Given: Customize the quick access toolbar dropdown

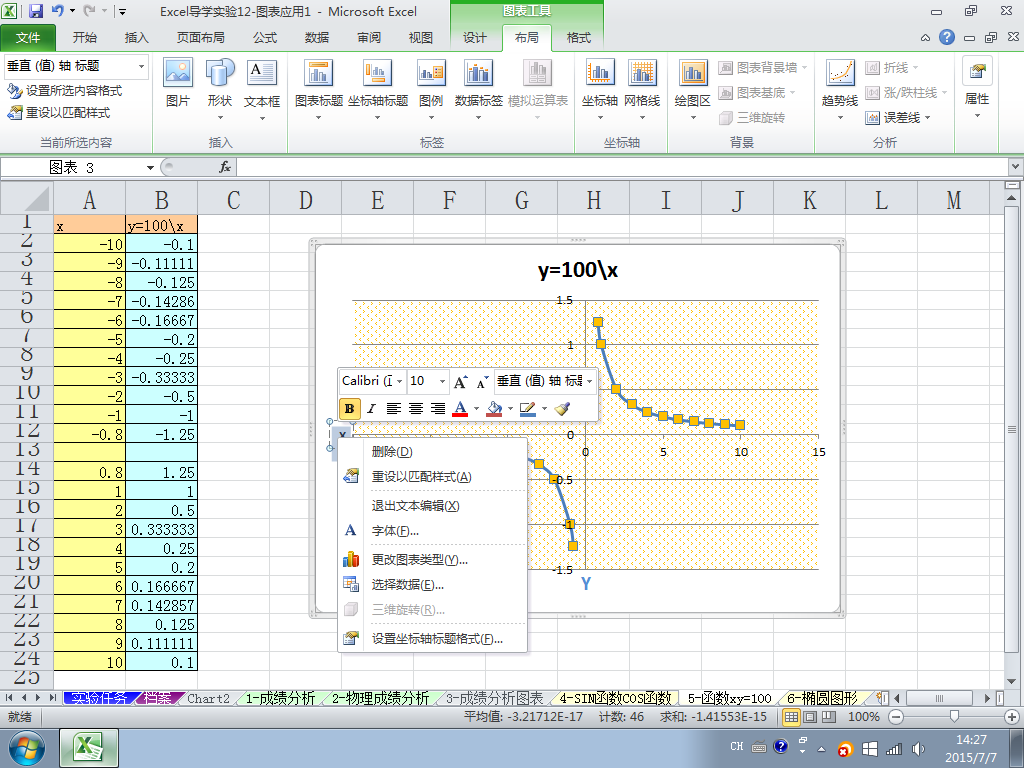Looking at the screenshot, I should point(122,11).
